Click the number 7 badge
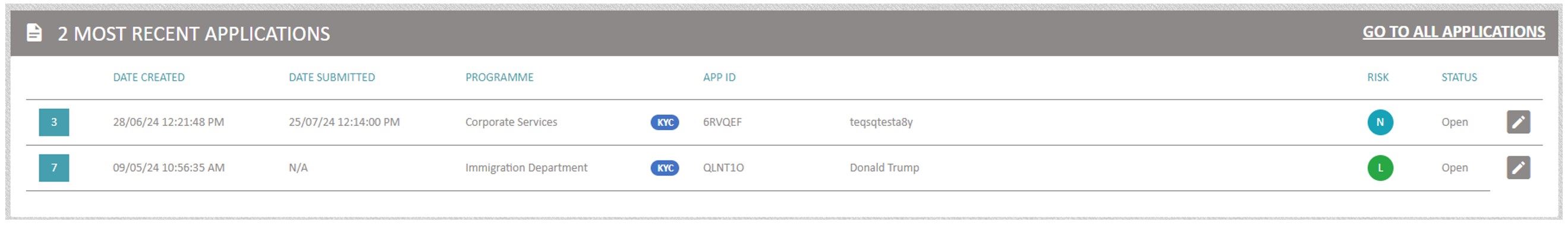This screenshot has height=225, width=1568. pyautogui.click(x=54, y=168)
